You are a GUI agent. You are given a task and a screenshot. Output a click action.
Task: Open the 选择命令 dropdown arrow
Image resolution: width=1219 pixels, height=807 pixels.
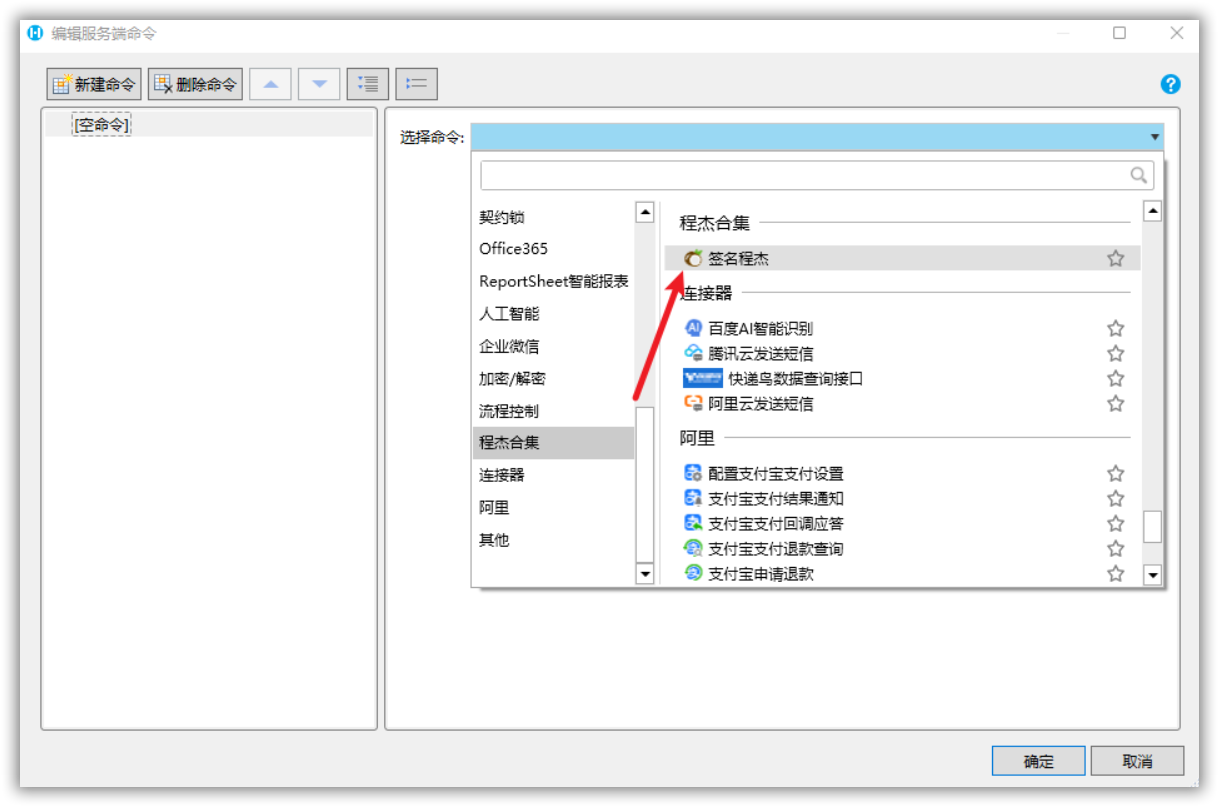[1155, 137]
